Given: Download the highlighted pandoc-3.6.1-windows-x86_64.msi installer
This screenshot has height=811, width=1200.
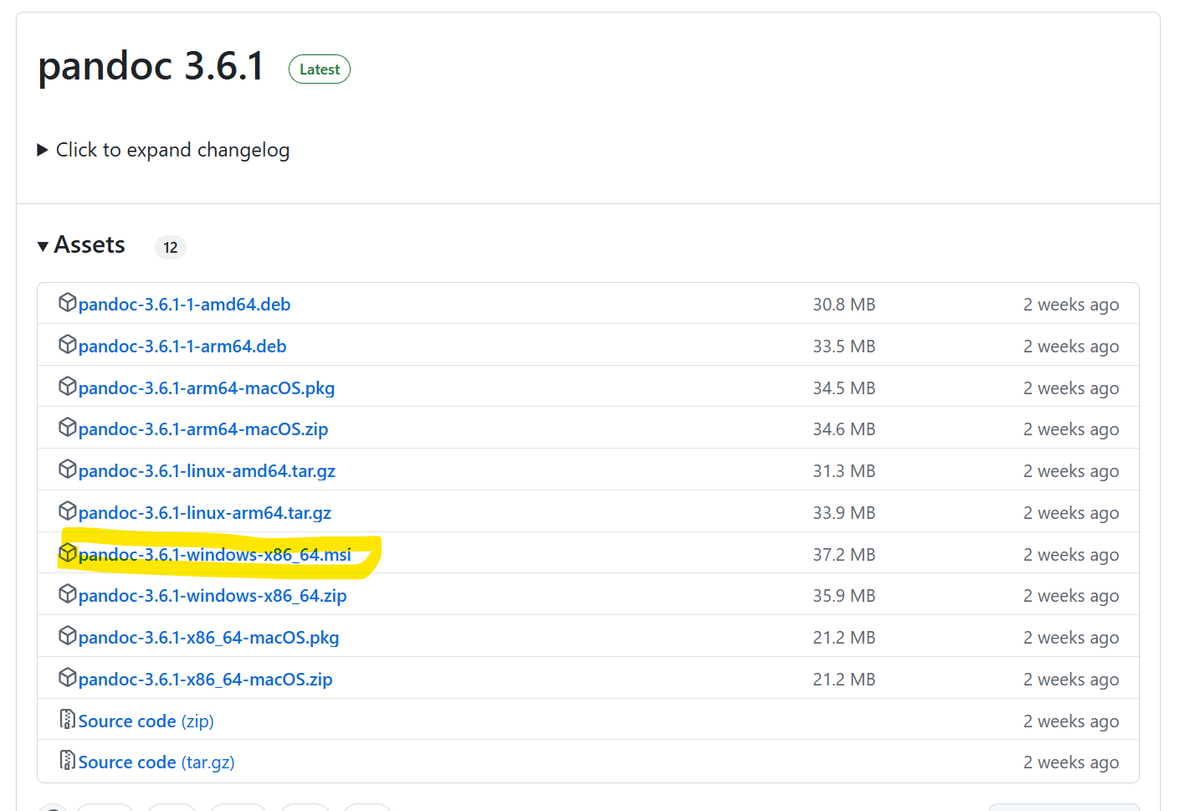Looking at the screenshot, I should (x=216, y=554).
